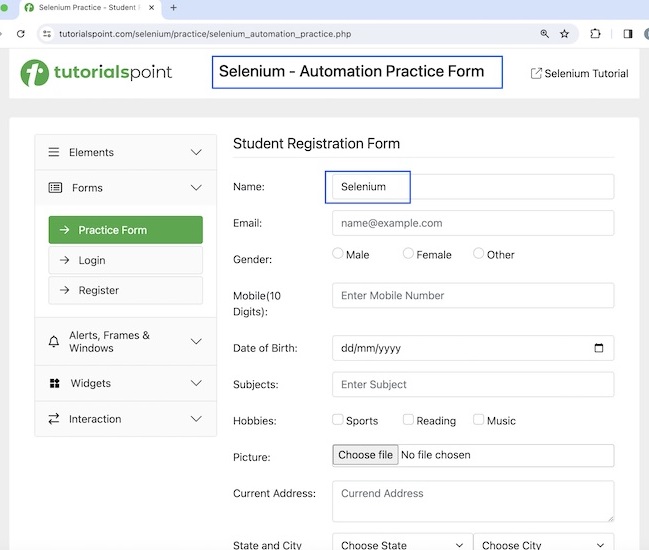Image resolution: width=649 pixels, height=550 pixels.
Task: Bookmark this page with the star icon
Action: 565,34
